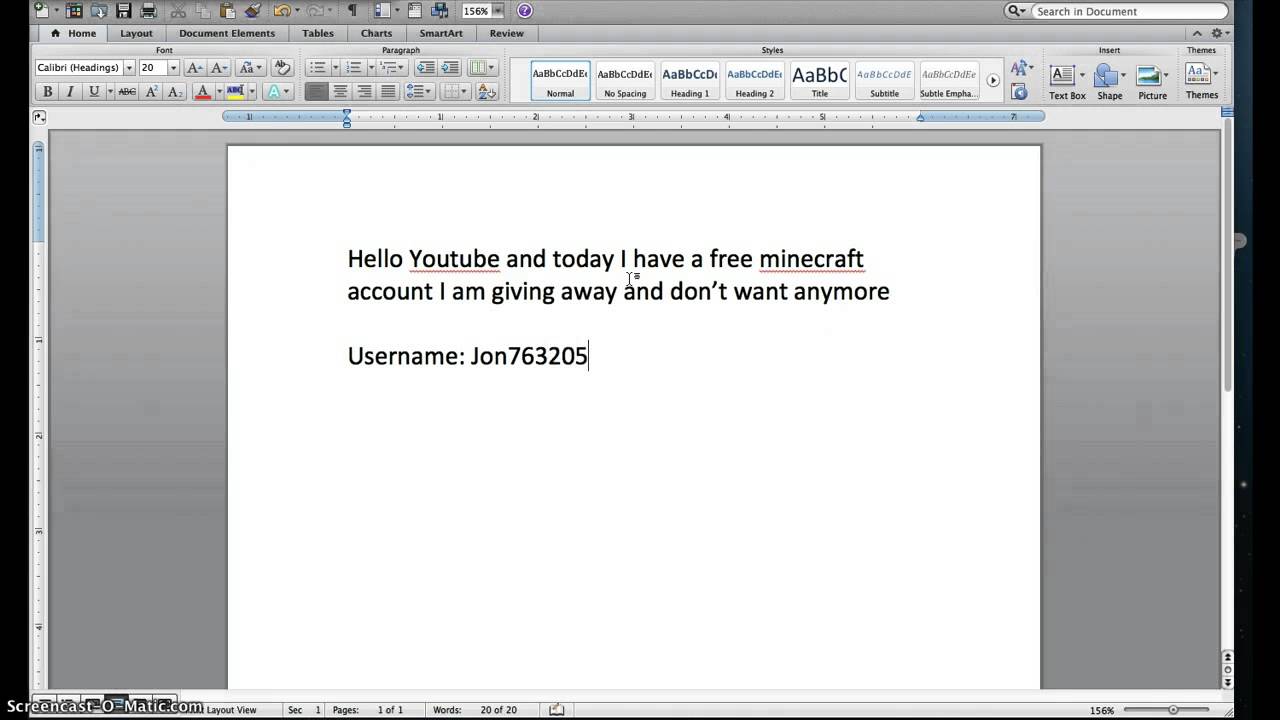Decrease paragraph indent
1280x720 pixels.
(x=425, y=68)
